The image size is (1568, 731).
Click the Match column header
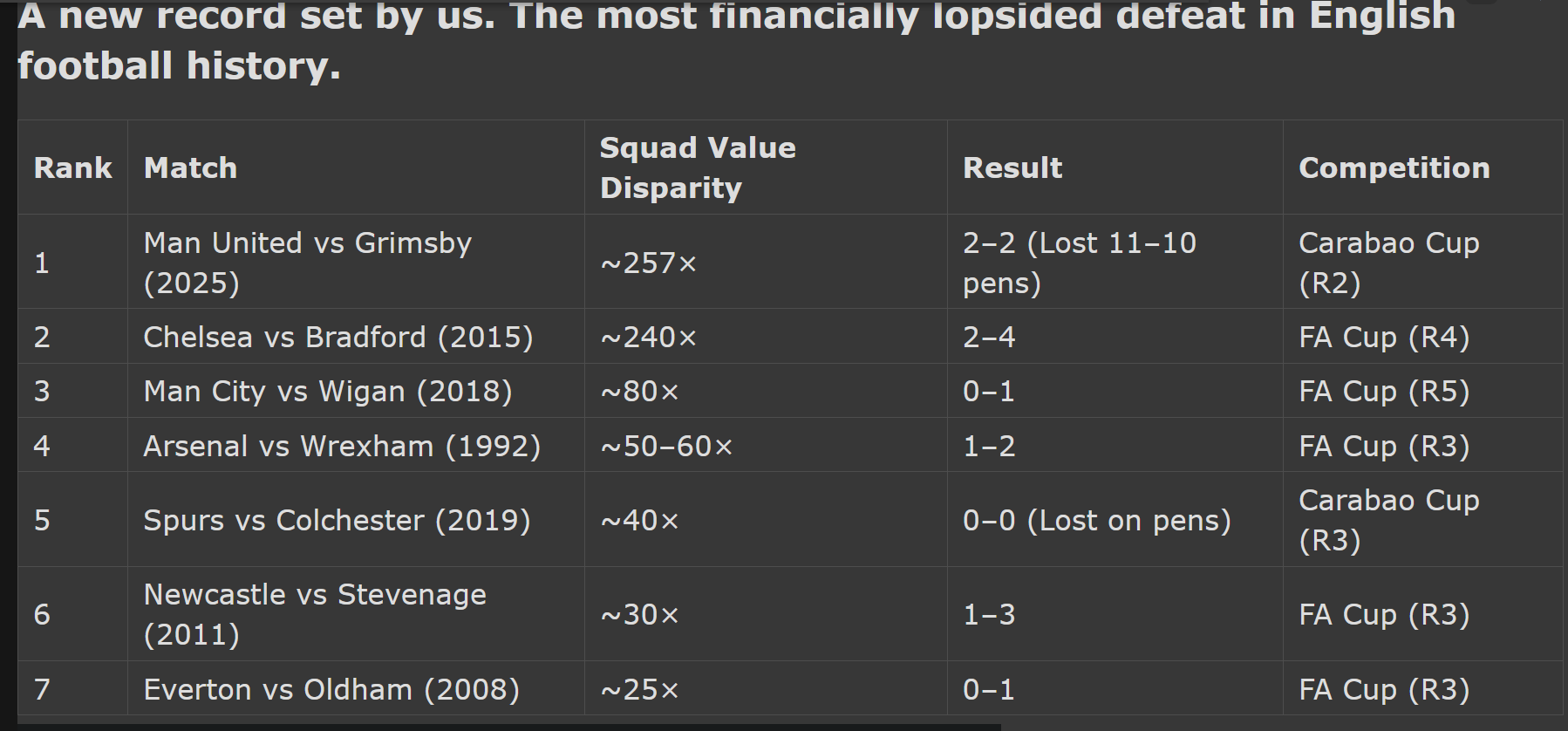190,167
